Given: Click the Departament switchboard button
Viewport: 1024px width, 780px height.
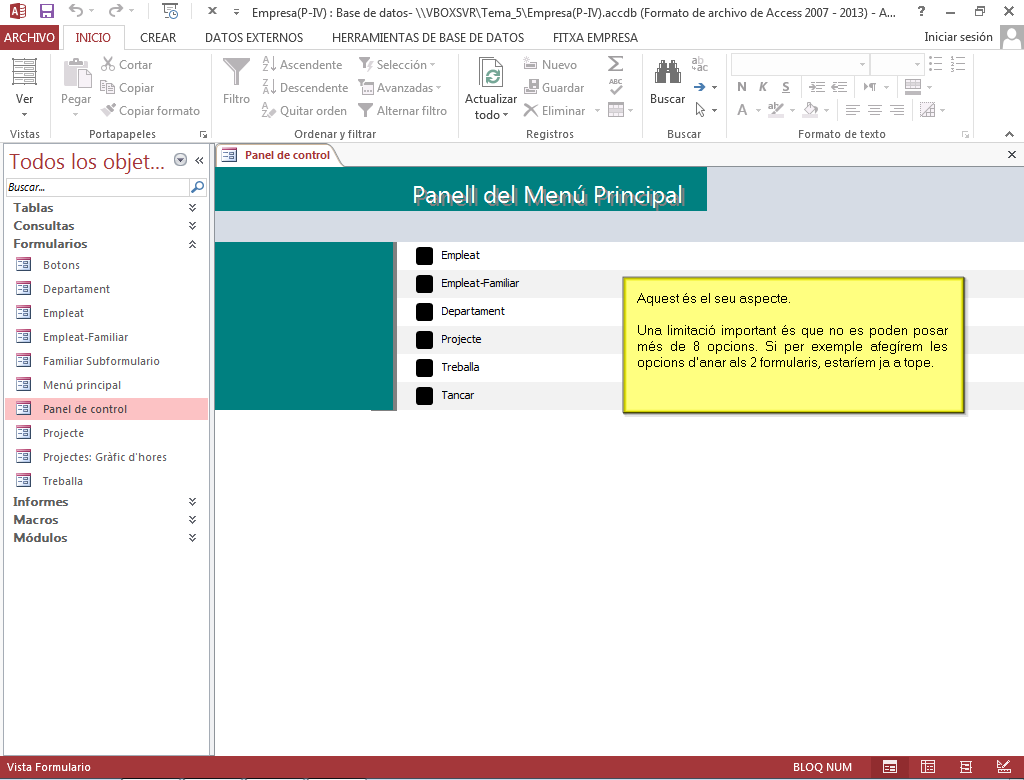Looking at the screenshot, I should click(x=424, y=312).
